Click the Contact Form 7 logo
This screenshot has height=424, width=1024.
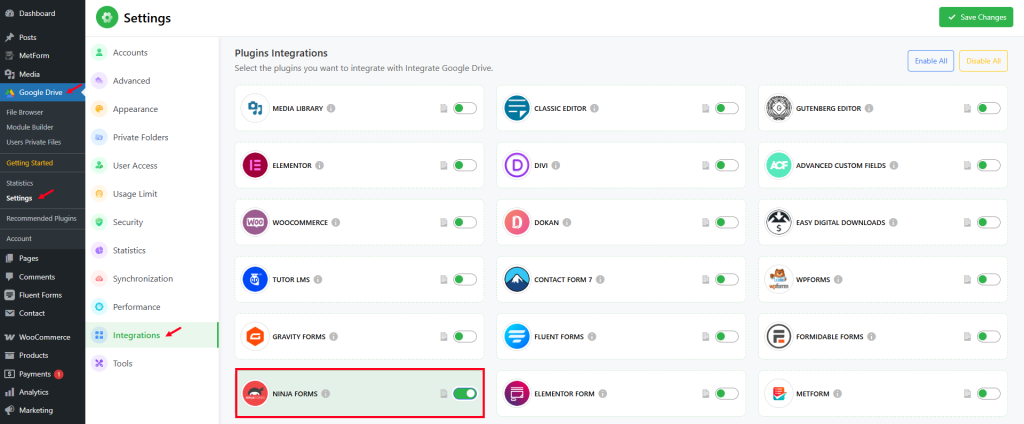(x=517, y=279)
